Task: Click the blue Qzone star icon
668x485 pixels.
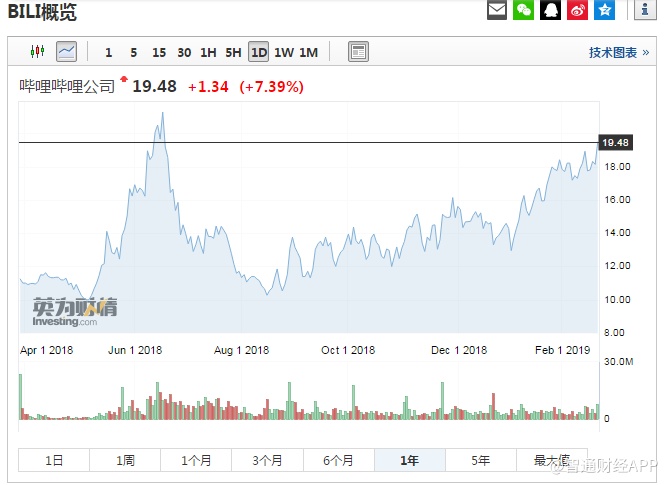Action: (x=604, y=11)
